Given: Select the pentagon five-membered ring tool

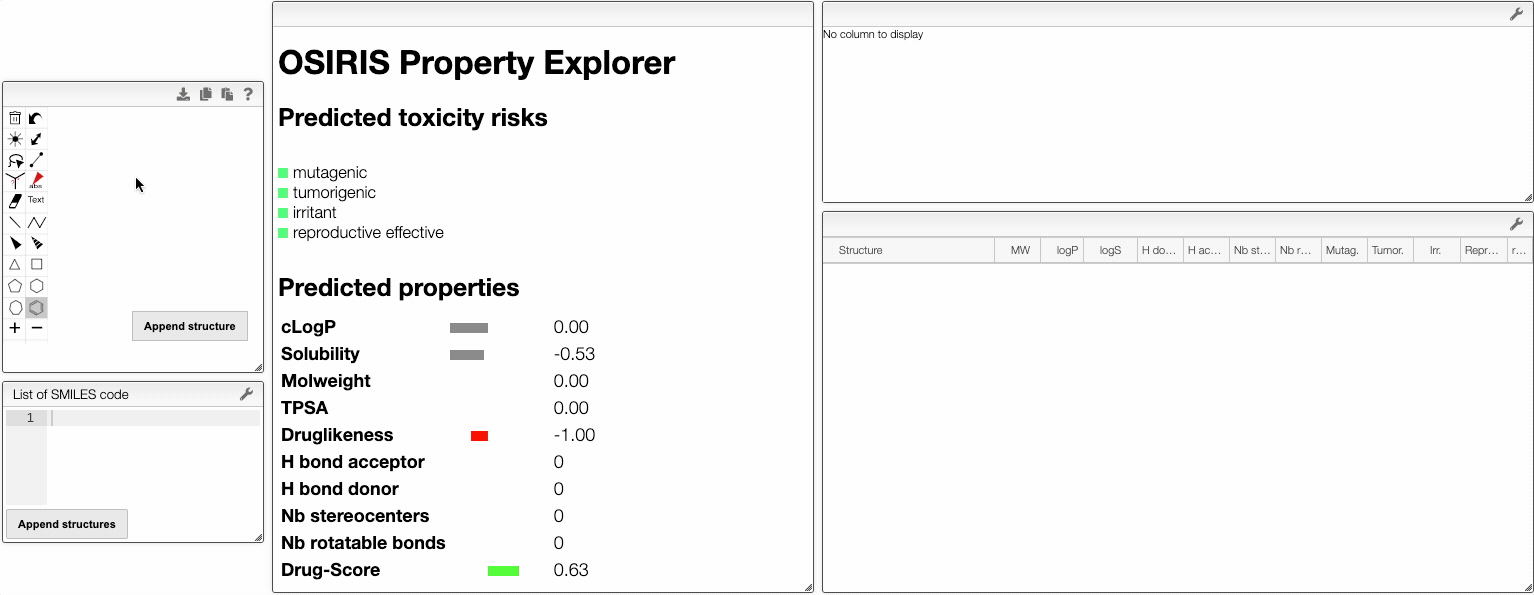Looking at the screenshot, I should 15,286.
